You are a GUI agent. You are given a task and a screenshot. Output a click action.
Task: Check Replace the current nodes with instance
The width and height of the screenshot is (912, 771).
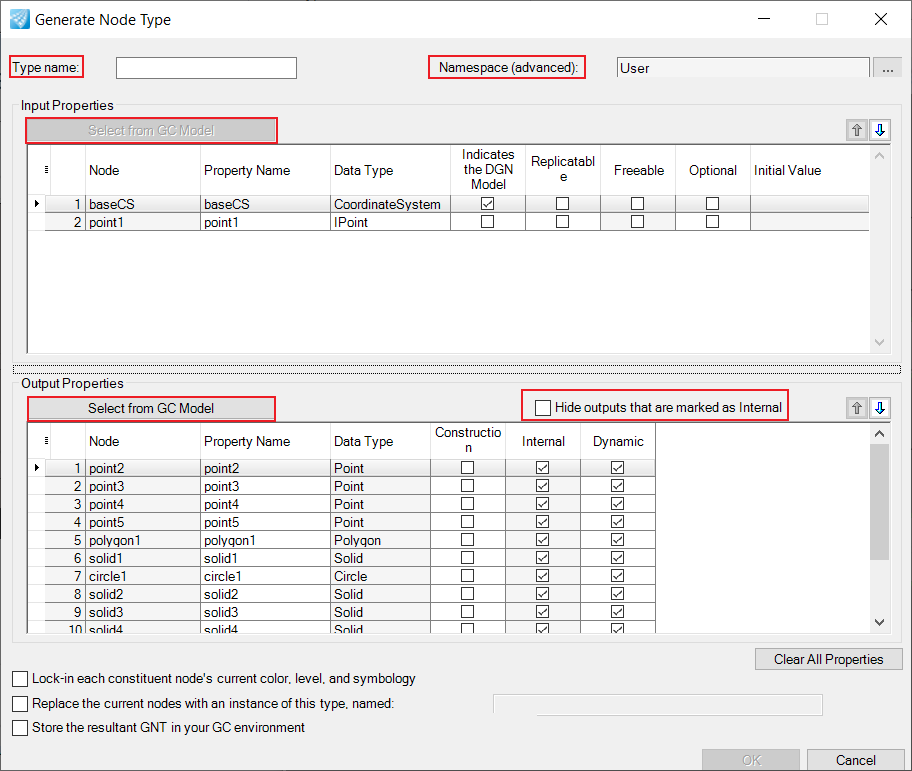(20, 703)
